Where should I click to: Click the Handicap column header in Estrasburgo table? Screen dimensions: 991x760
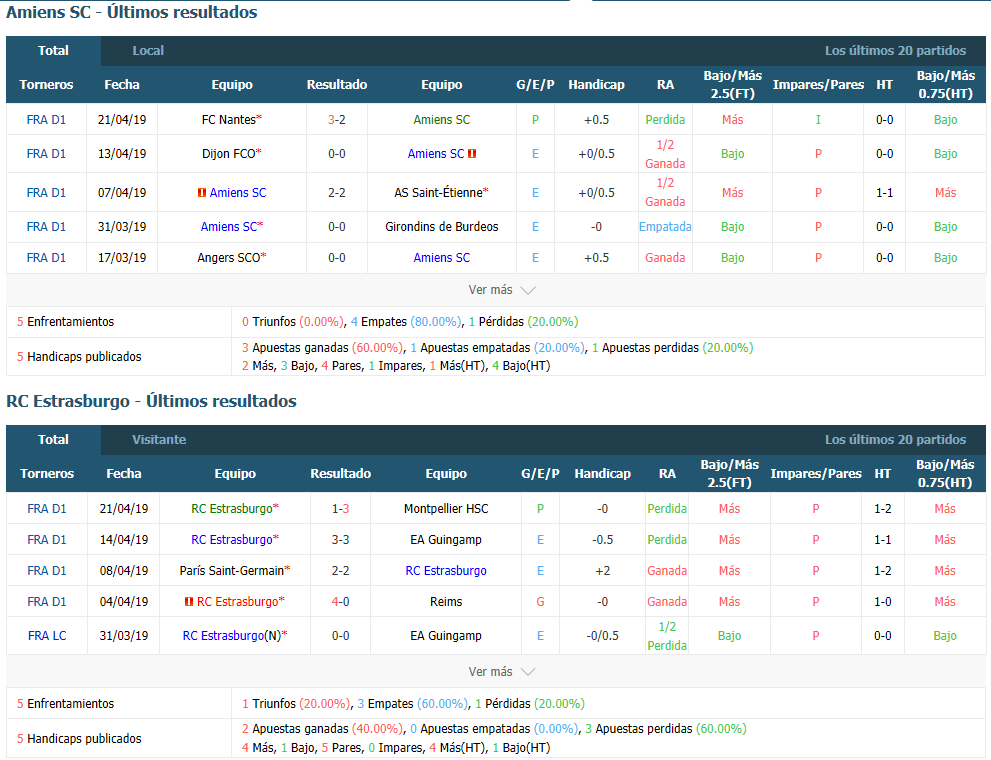point(602,474)
